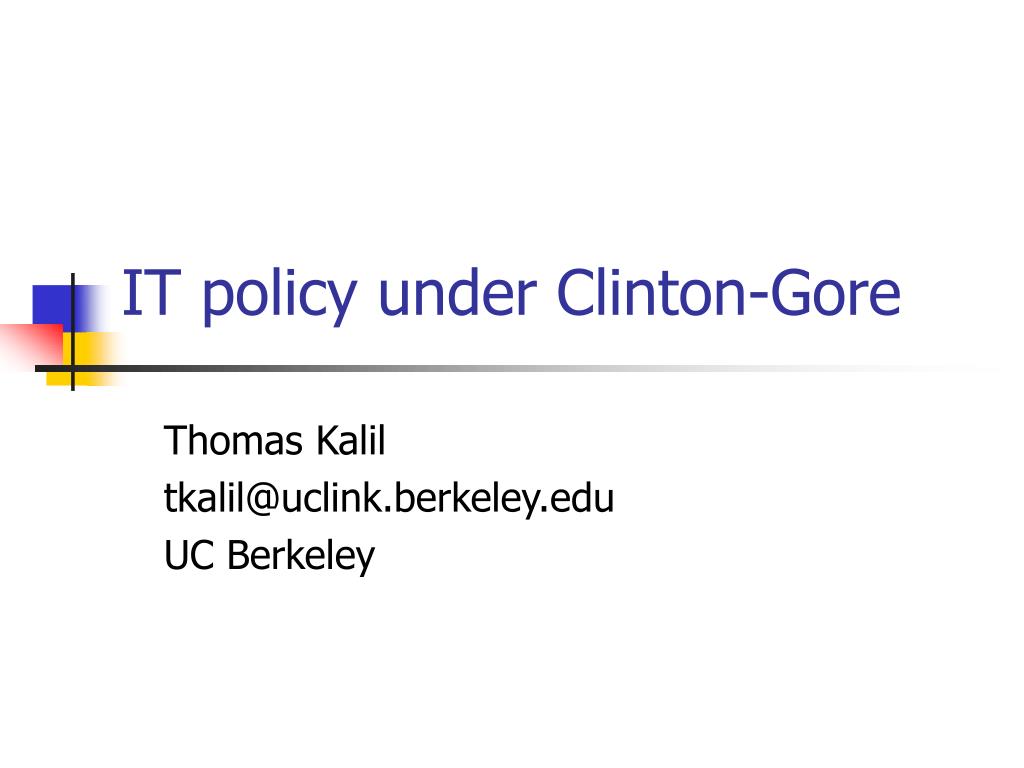Viewport: 1024px width, 768px height.
Task: Click the word 'under' in the title
Action: pos(457,293)
